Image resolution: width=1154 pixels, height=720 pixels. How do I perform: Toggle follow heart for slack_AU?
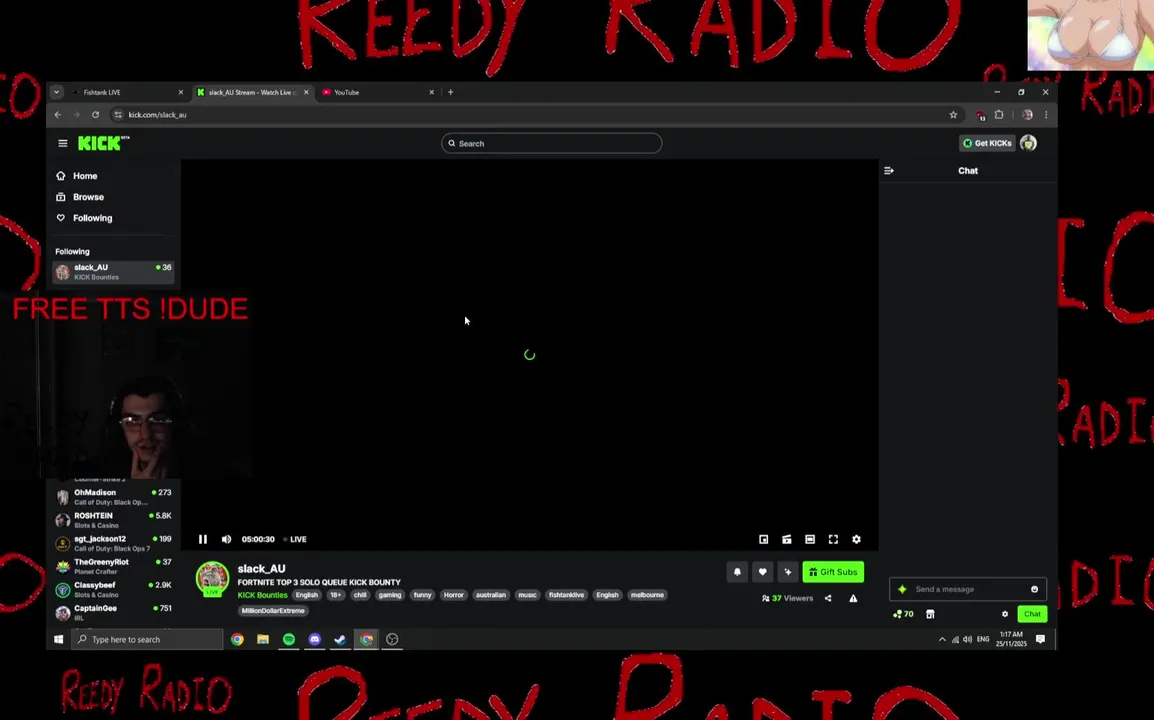click(762, 572)
